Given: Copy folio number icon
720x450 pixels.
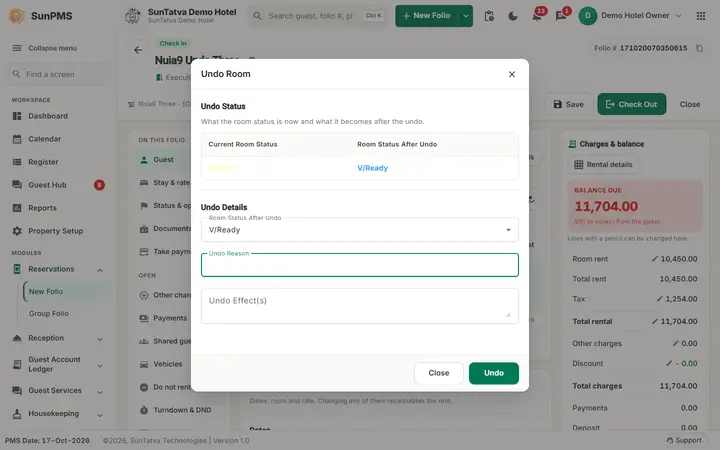Looking at the screenshot, I should (699, 48).
